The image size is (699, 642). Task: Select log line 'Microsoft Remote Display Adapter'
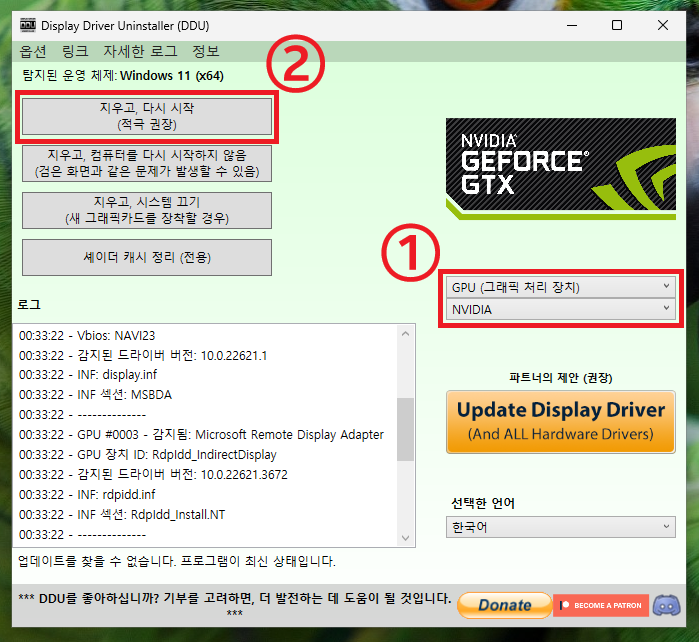[201, 435]
